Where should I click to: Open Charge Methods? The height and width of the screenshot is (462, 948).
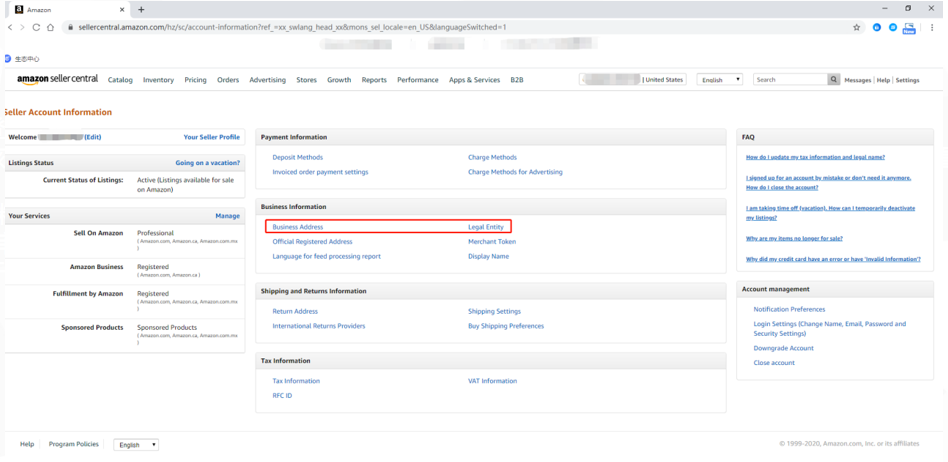(x=492, y=157)
